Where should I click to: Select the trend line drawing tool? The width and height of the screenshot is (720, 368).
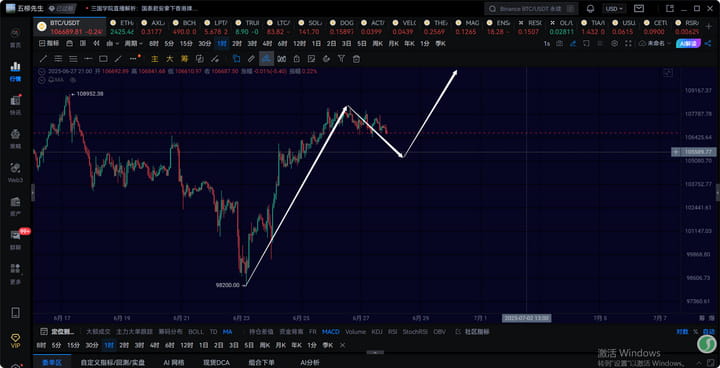[43, 59]
